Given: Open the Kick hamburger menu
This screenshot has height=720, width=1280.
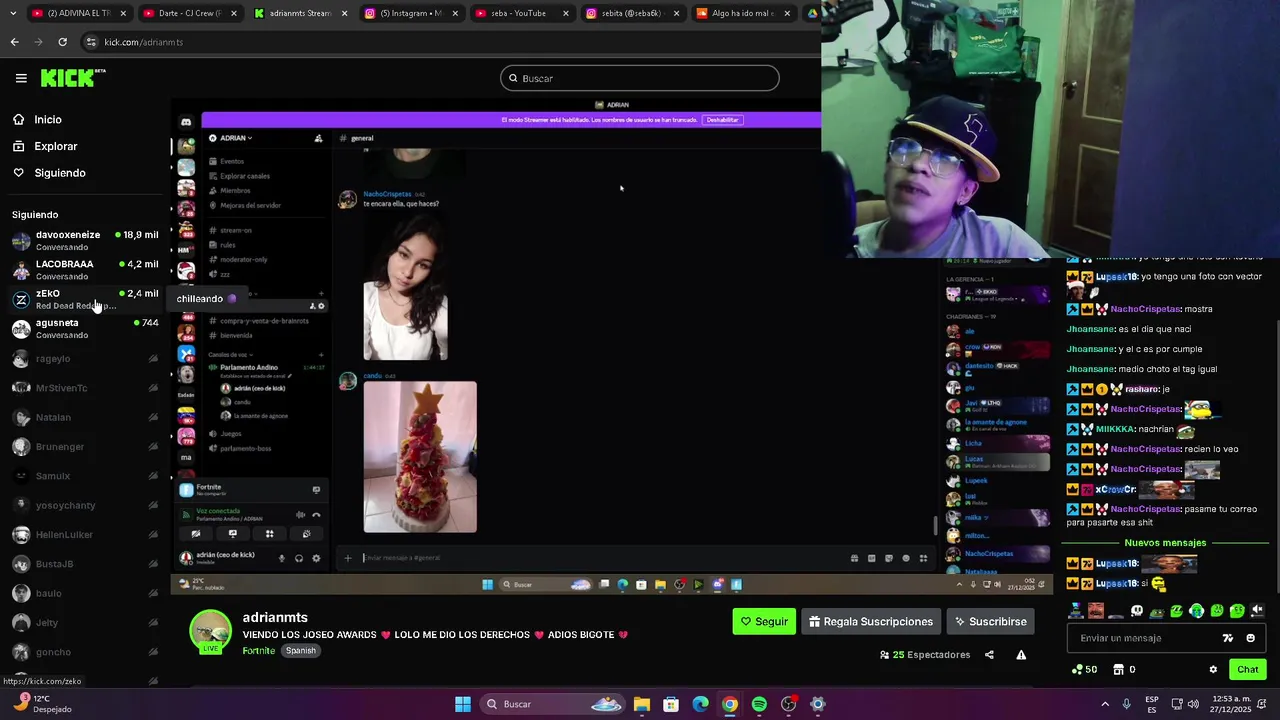Looking at the screenshot, I should pyautogui.click(x=21, y=78).
